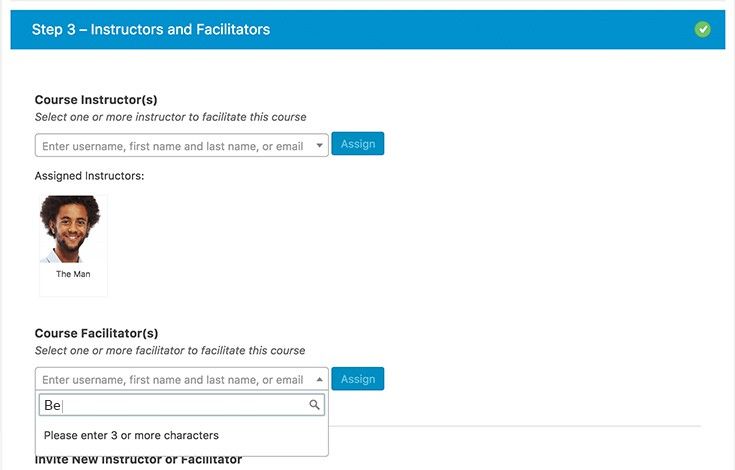This screenshot has width=735, height=470.
Task: Click the Assign button for Course Instructors
Action: pos(358,144)
